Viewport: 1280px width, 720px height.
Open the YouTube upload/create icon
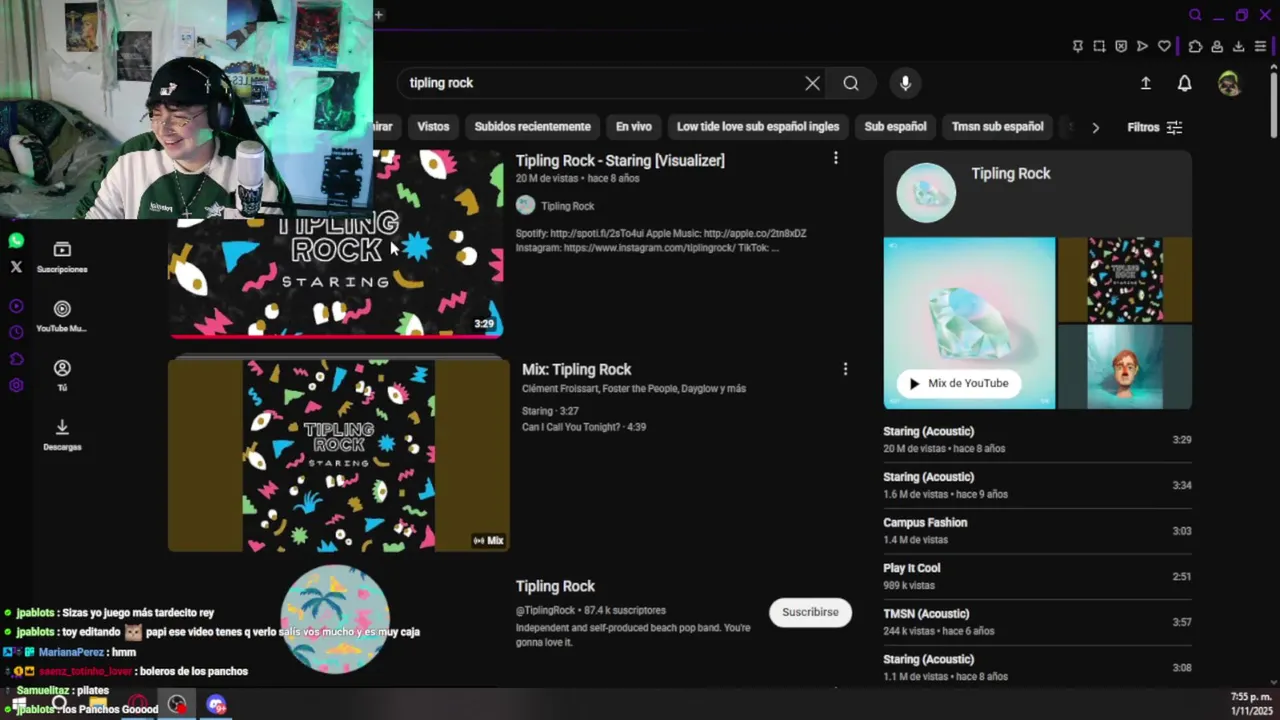point(1146,84)
